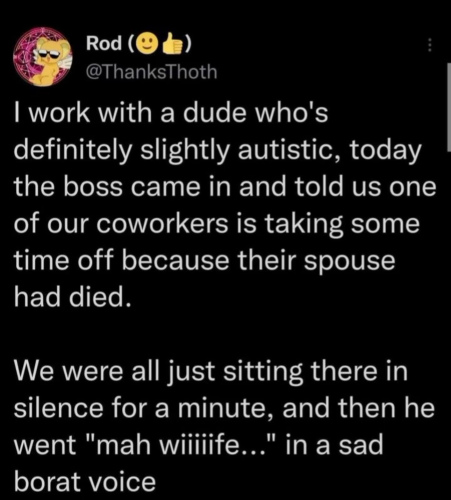Click the line "time off because their spouse"
Viewport: 451px width, 500px height.
point(204,260)
